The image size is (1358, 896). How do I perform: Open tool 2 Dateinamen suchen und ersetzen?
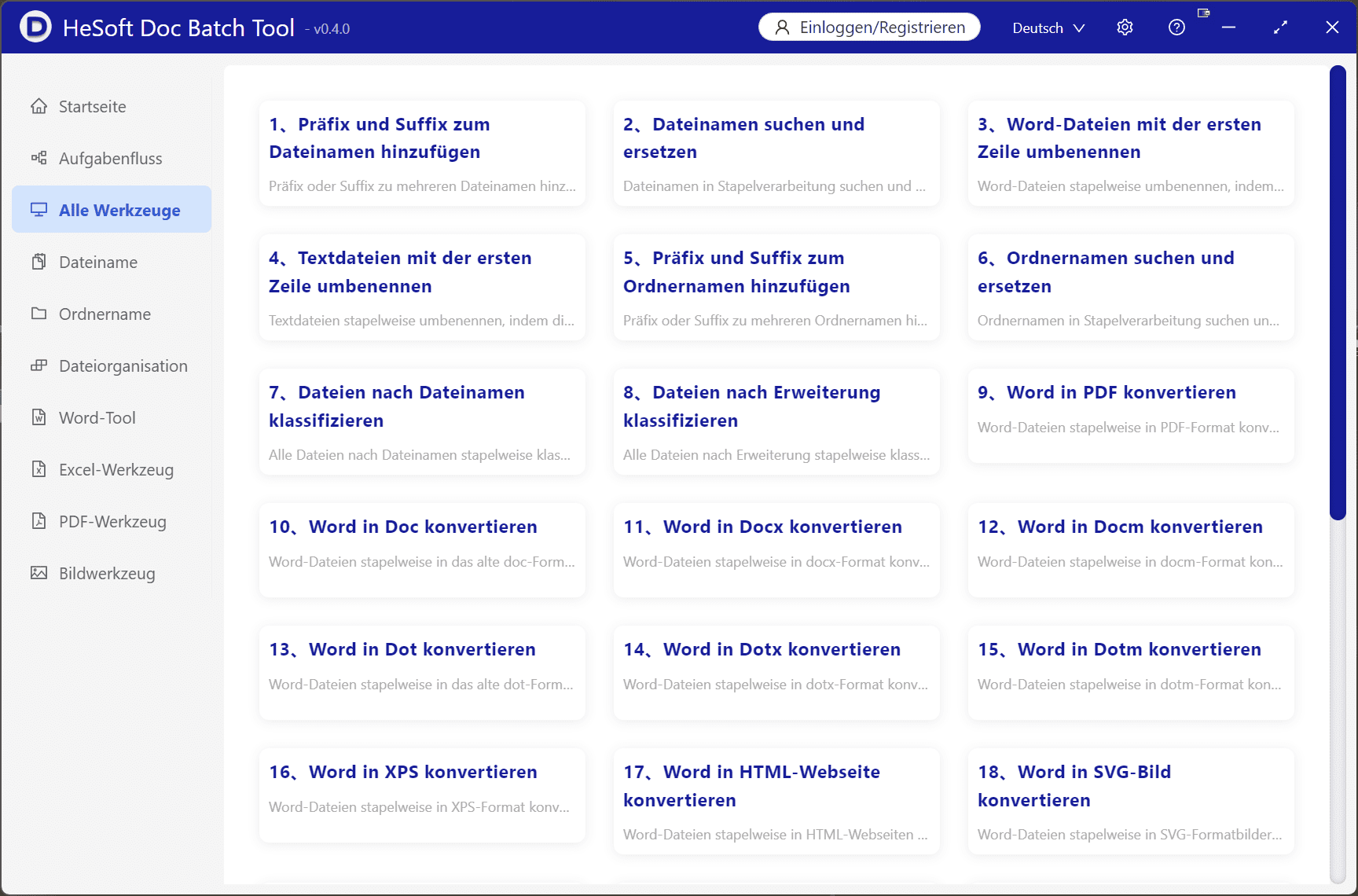pyautogui.click(x=776, y=153)
